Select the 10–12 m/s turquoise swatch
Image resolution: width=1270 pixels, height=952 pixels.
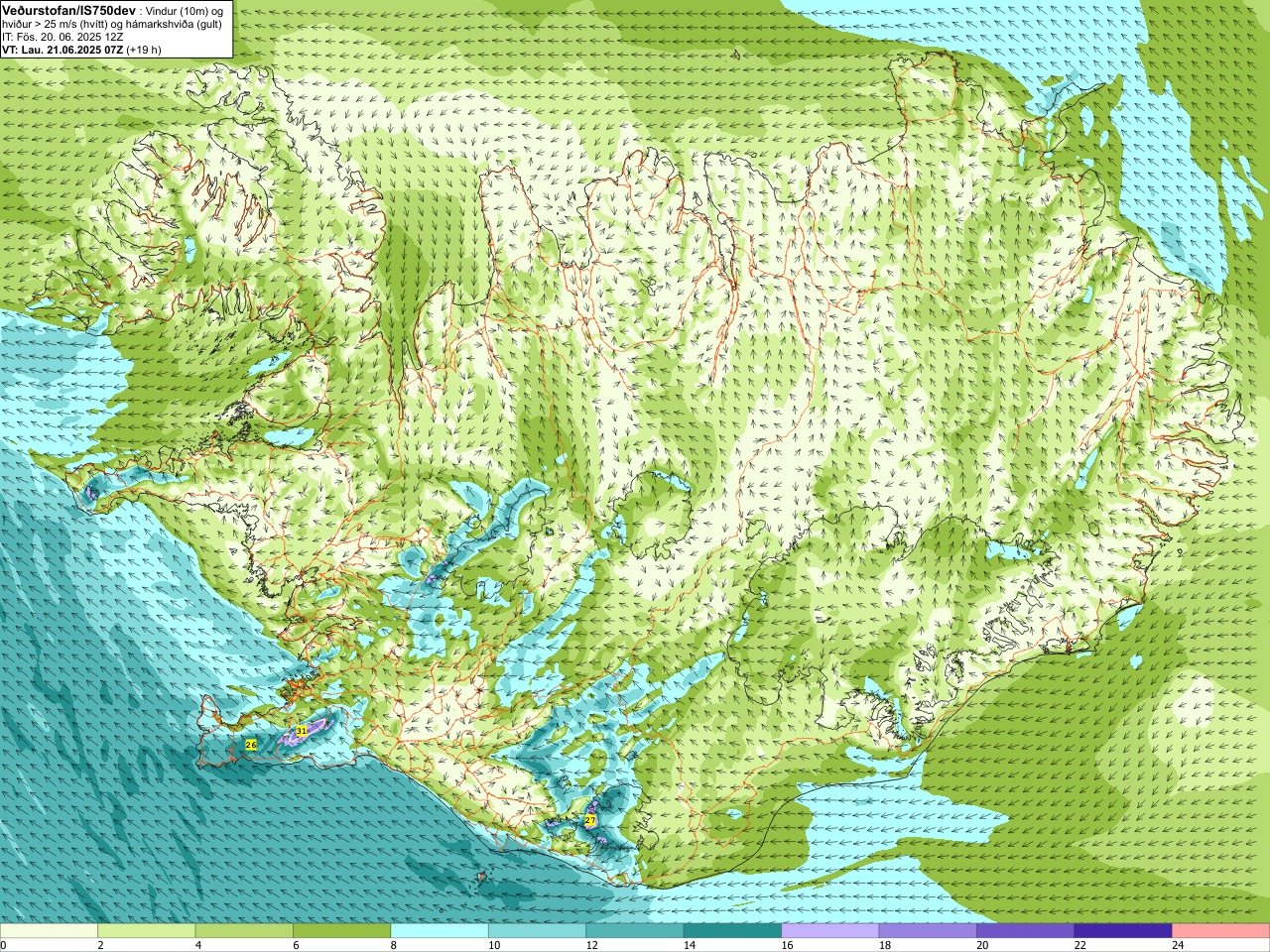(x=537, y=931)
